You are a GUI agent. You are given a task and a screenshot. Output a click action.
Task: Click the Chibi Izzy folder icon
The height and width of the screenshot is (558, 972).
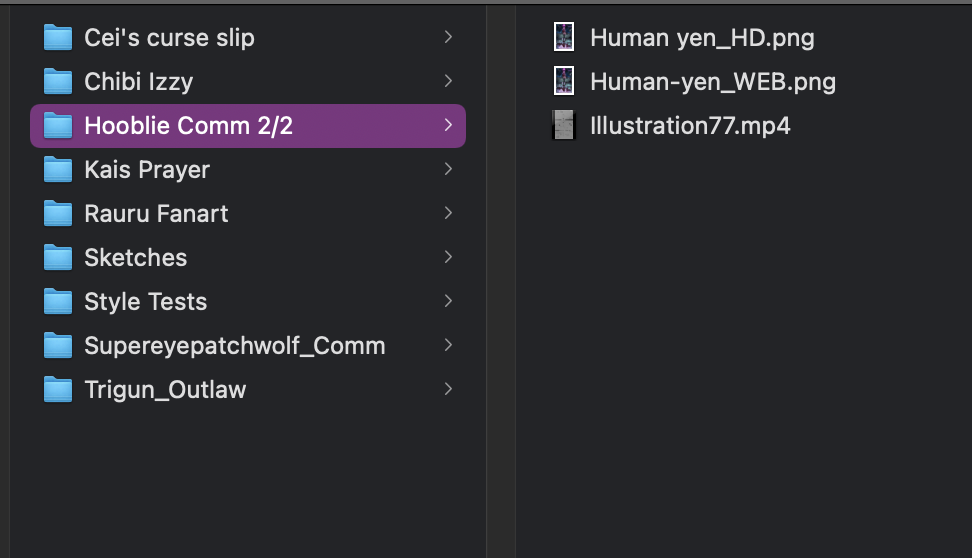click(x=58, y=82)
